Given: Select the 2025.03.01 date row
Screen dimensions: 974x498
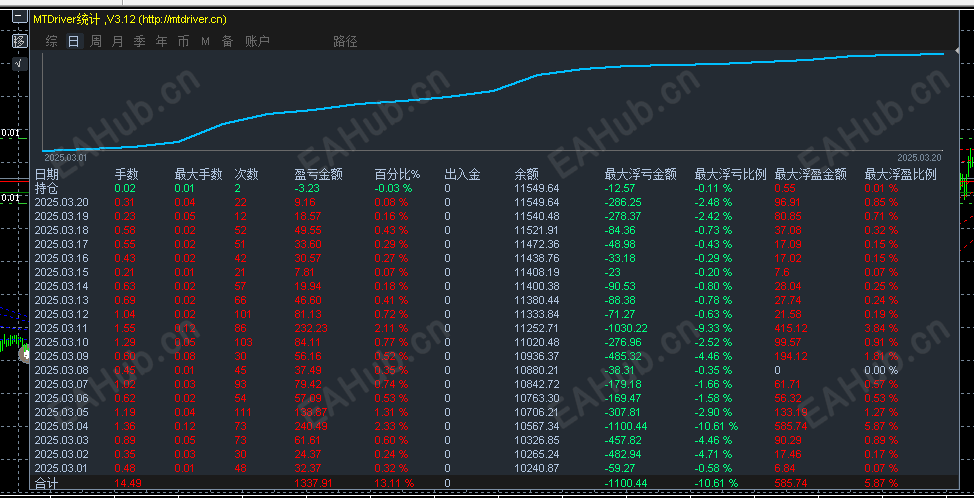Looking at the screenshot, I should pyautogui.click(x=61, y=468).
